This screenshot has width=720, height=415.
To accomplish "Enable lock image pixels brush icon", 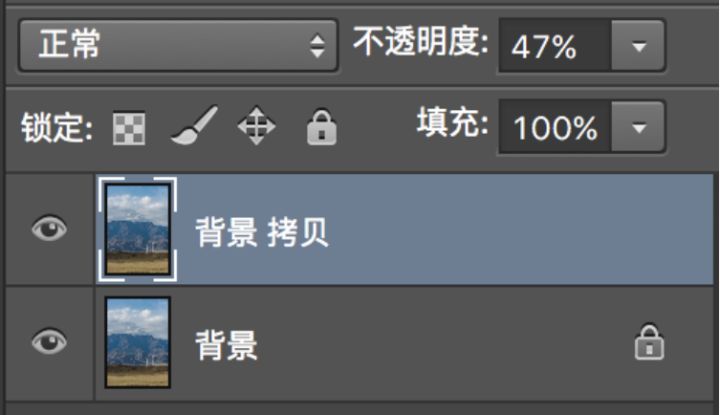I will pyautogui.click(x=194, y=125).
